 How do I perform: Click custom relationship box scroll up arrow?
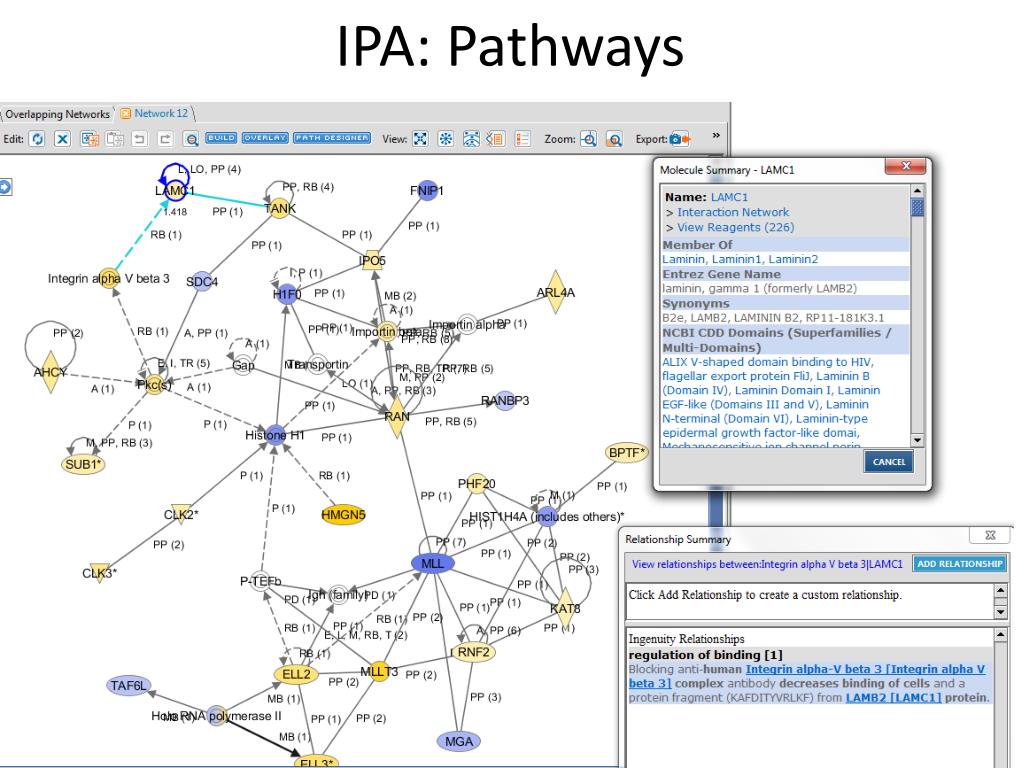(x=1001, y=590)
